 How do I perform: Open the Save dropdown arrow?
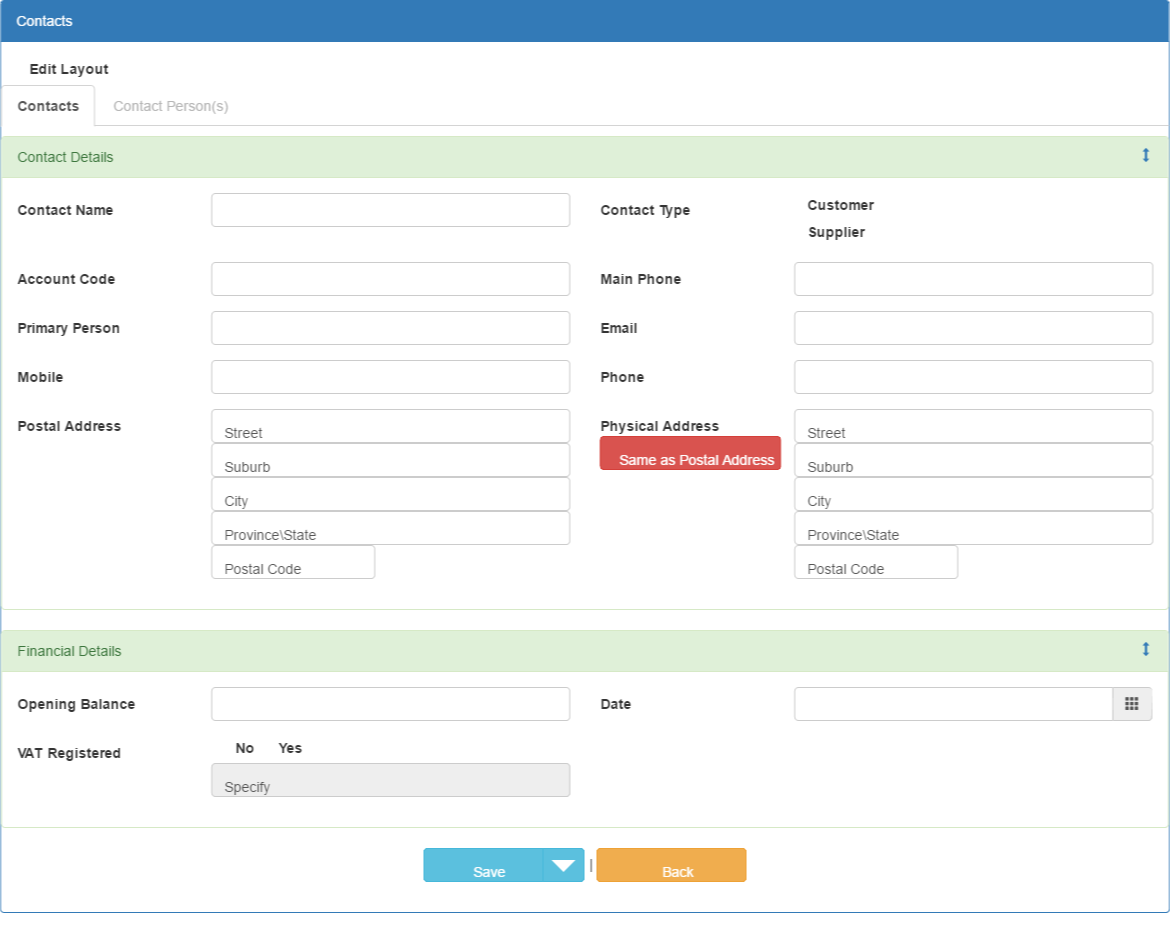[563, 865]
